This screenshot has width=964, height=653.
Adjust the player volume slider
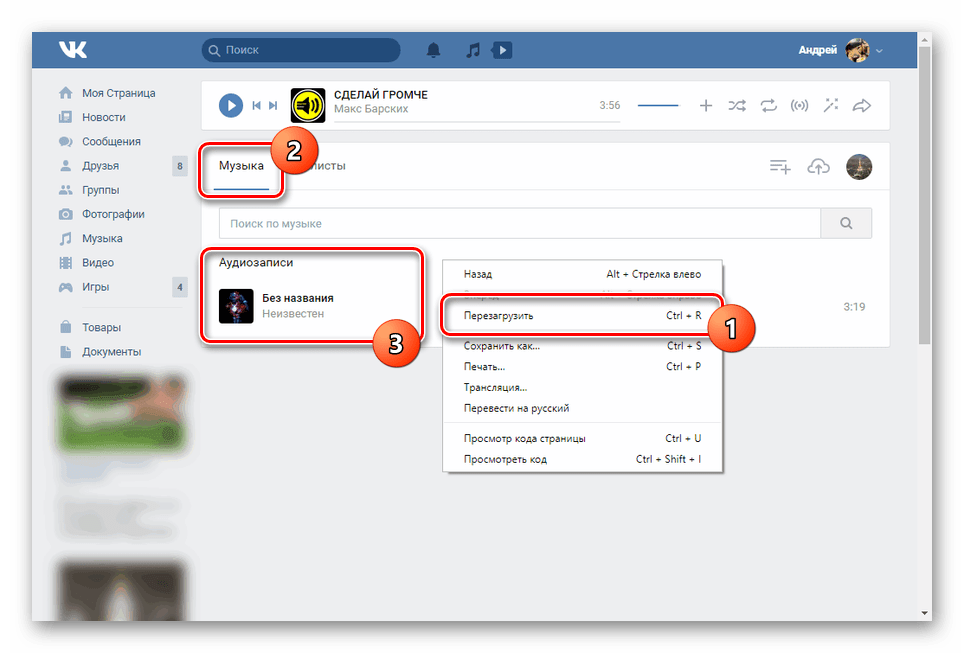[657, 105]
